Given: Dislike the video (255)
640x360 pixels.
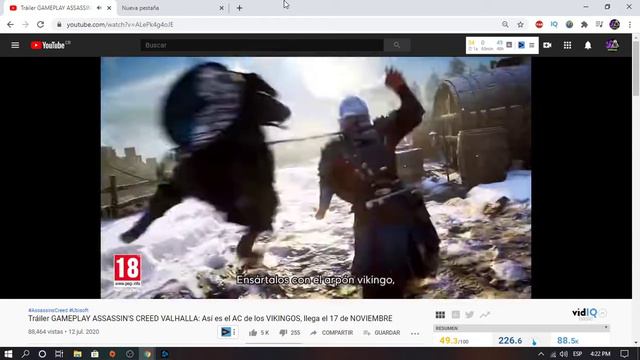Looking at the screenshot, I should point(290,333).
